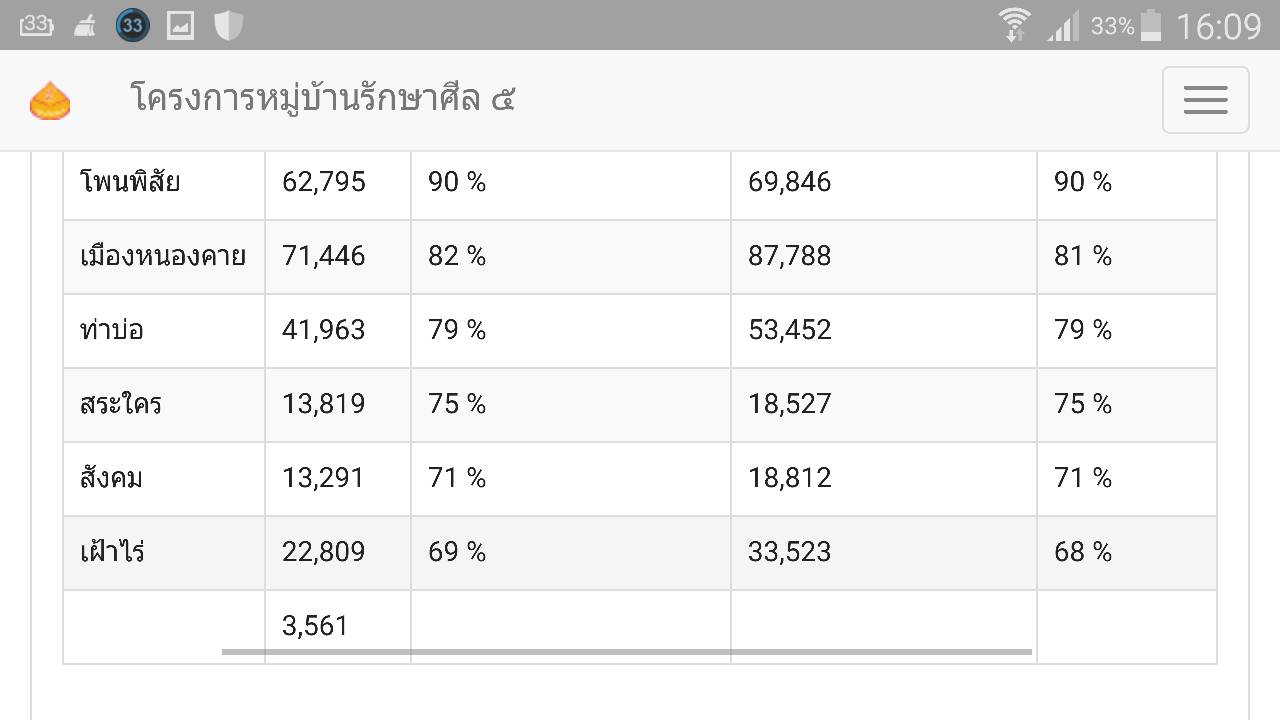The height and width of the screenshot is (720, 1280).
Task: Open the โครงการหมู่บ้านรักษาศีล ๕ title link
Action: click(323, 99)
